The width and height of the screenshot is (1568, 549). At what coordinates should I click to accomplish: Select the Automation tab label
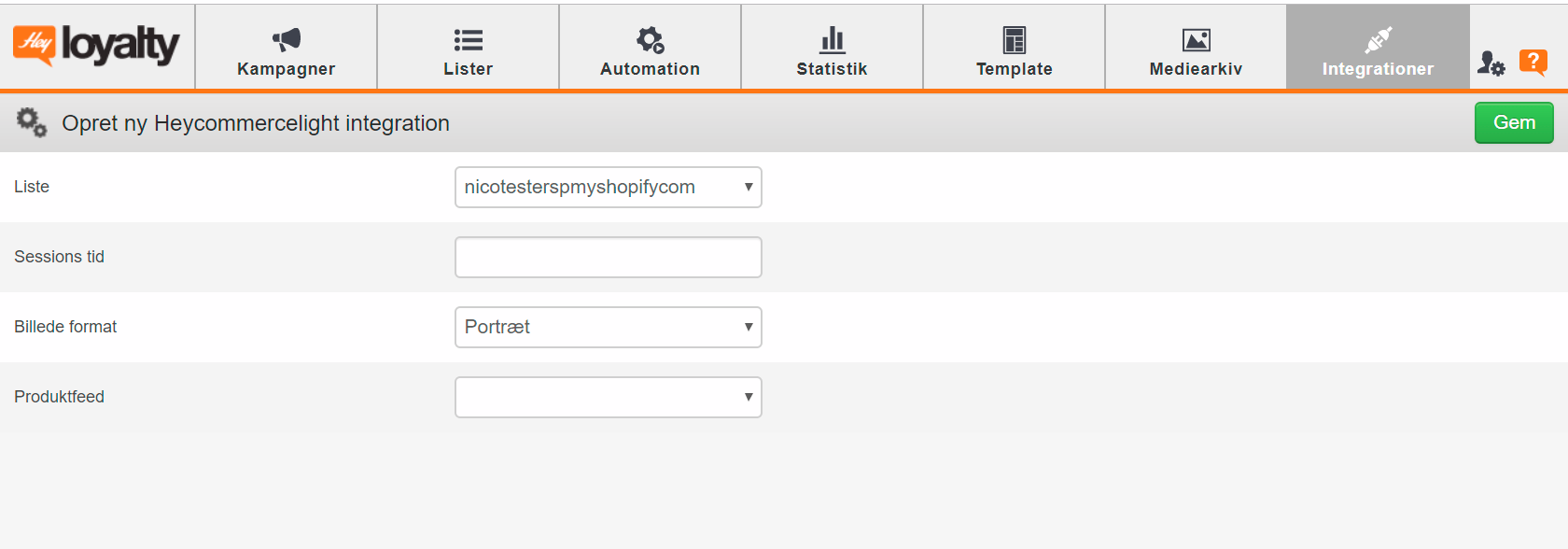click(651, 69)
